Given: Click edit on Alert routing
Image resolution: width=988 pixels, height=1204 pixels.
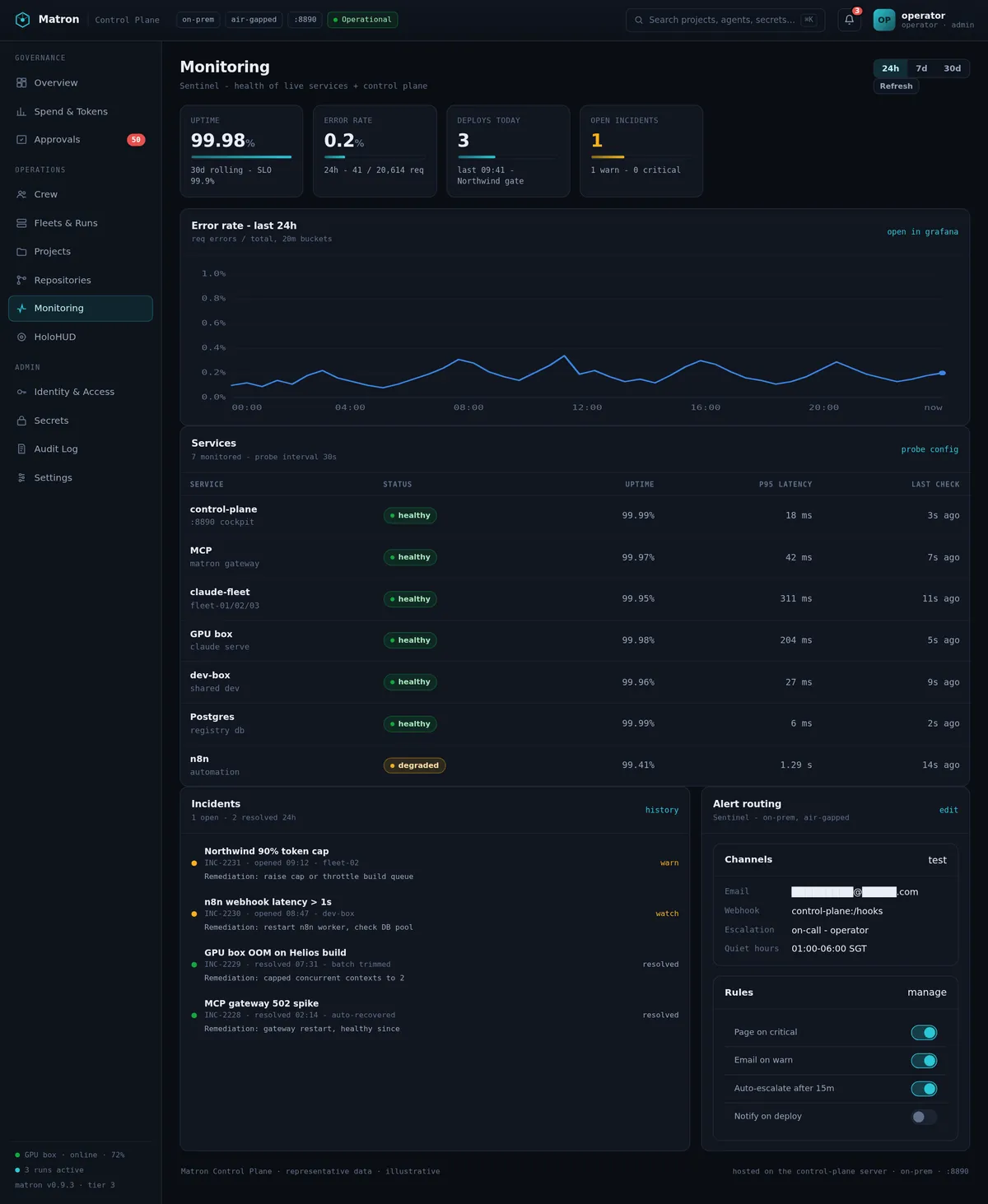Looking at the screenshot, I should click(x=948, y=811).
